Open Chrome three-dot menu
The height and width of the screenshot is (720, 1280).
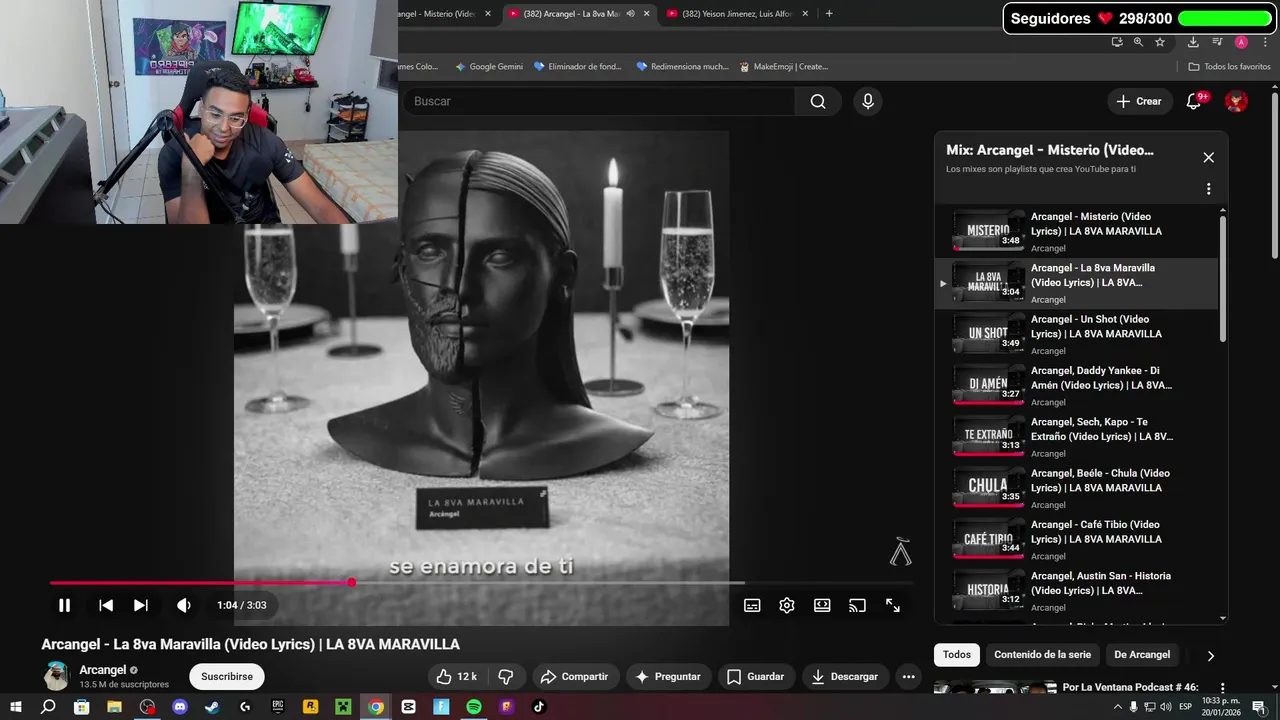click(x=1263, y=42)
